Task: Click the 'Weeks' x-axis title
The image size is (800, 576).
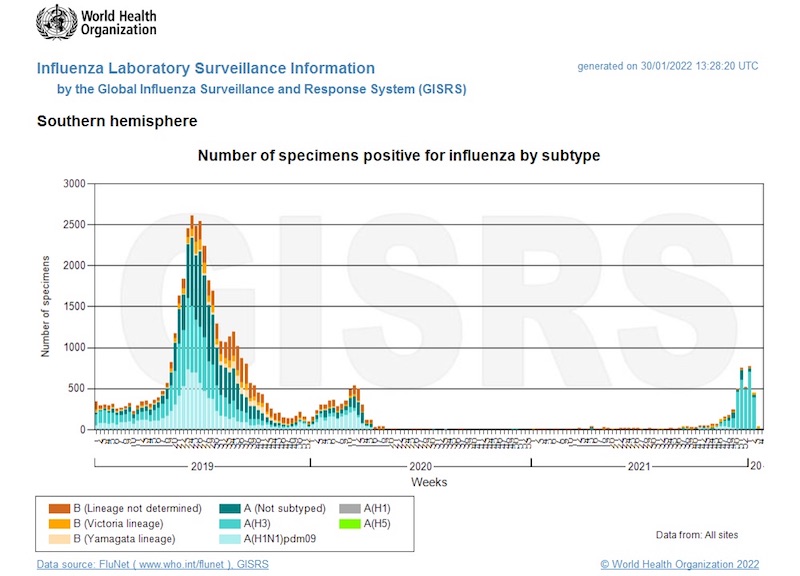Action: point(429,482)
